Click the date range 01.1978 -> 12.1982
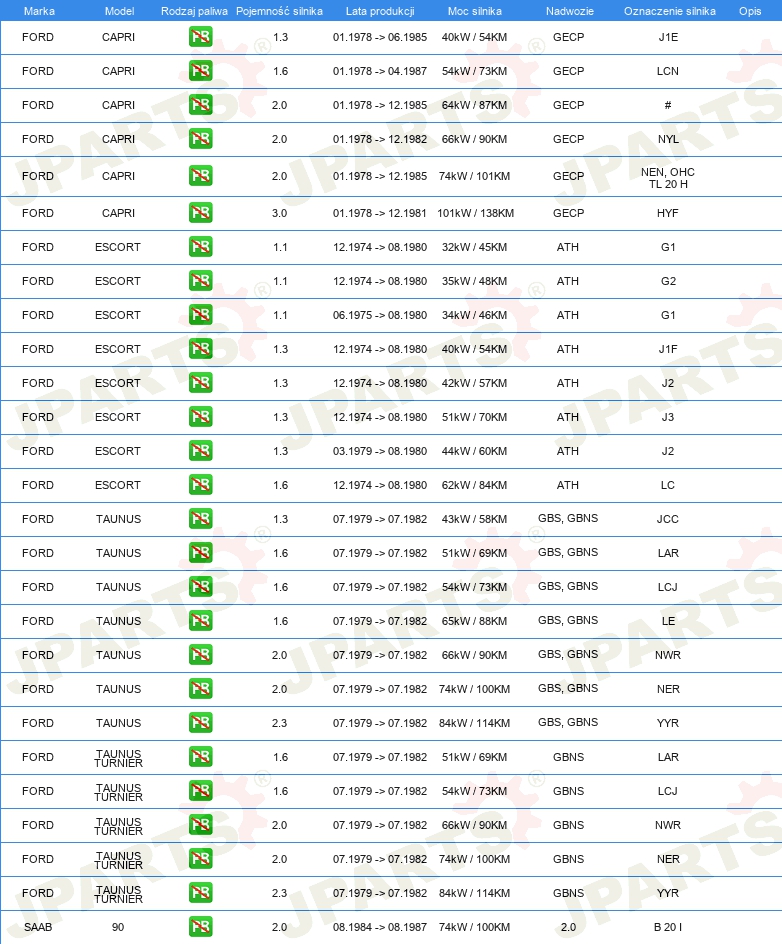 click(380, 139)
